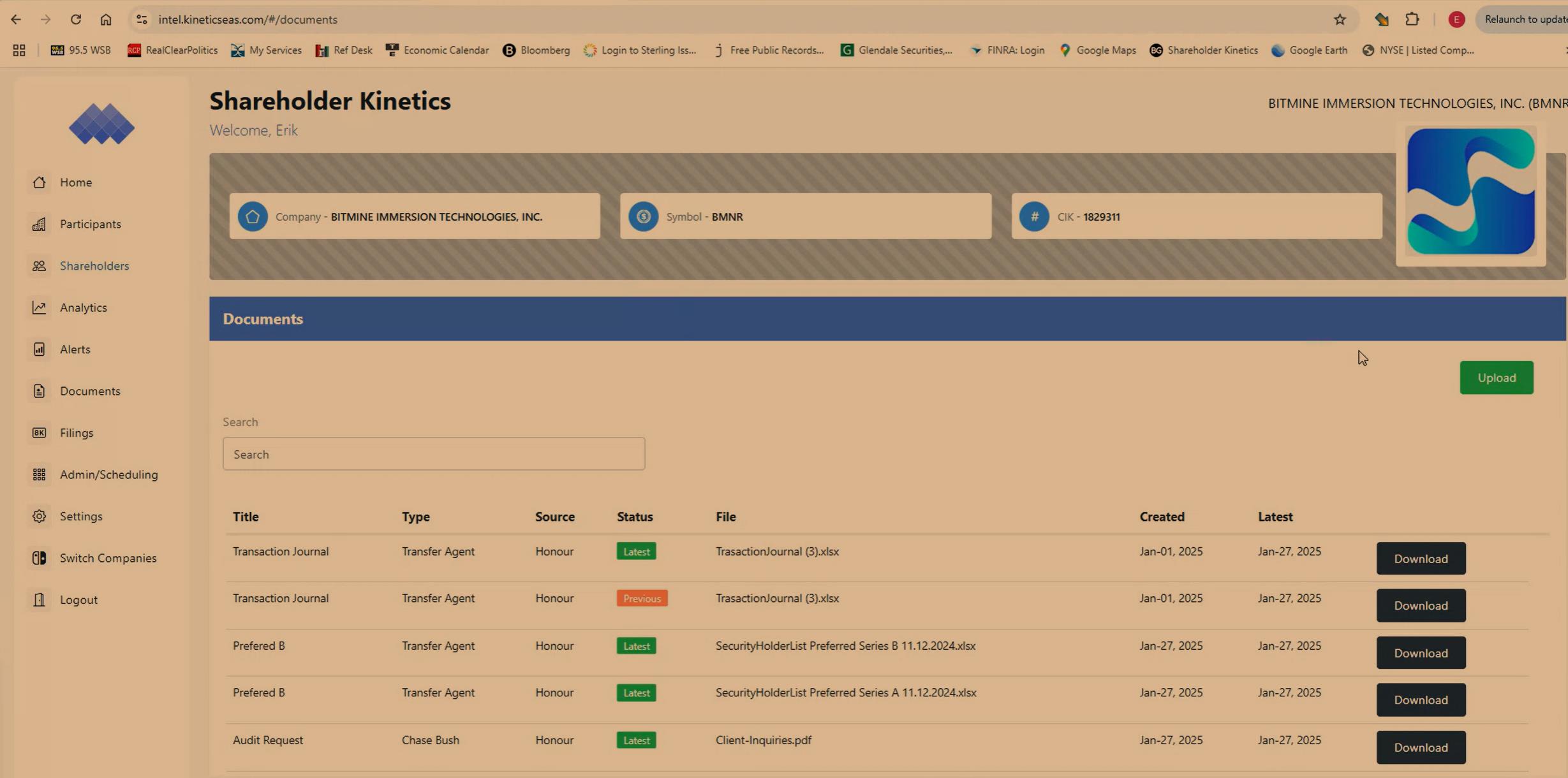Open Bloomberg bookmark

pyautogui.click(x=536, y=50)
